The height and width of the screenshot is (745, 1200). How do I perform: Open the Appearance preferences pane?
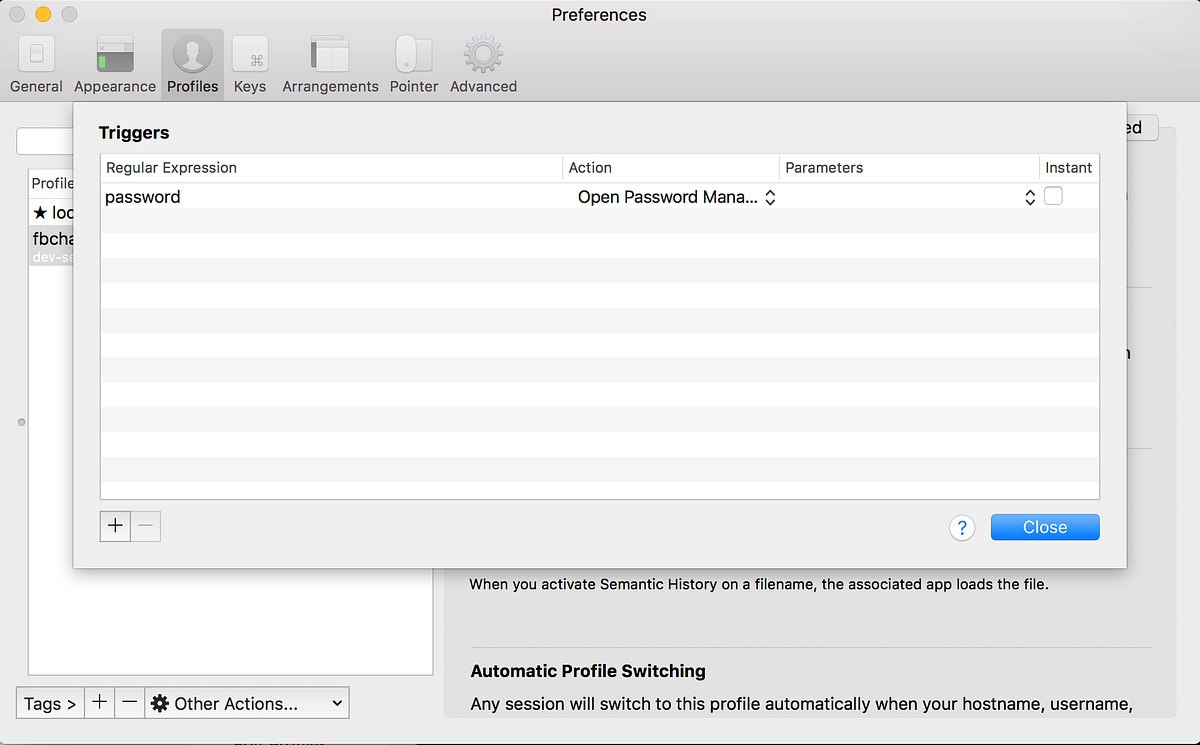pos(115,65)
